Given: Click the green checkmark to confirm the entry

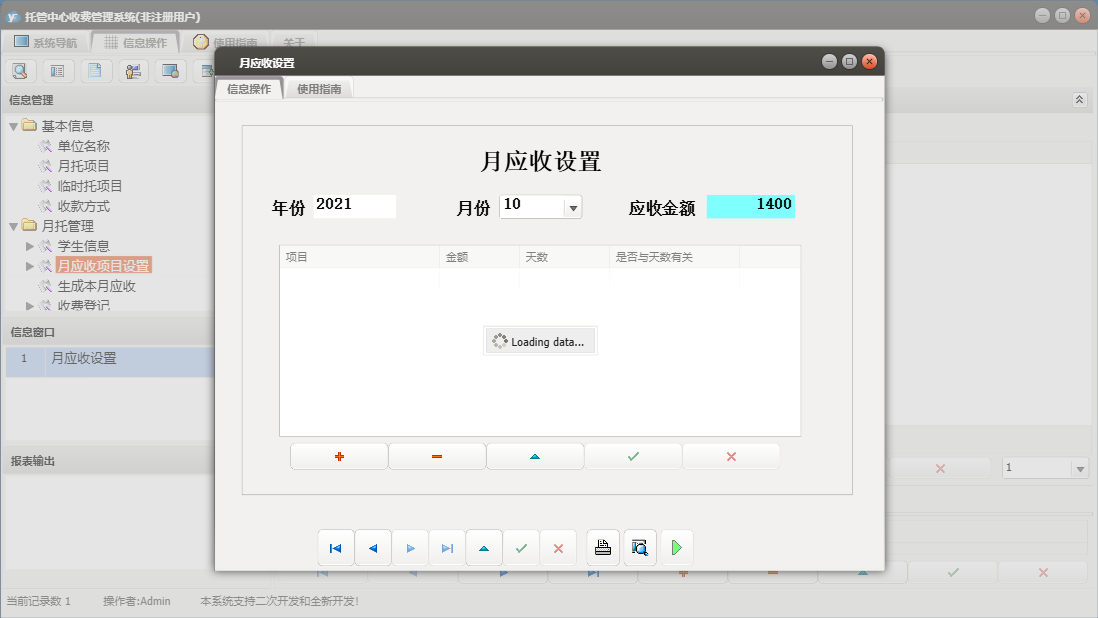Looking at the screenshot, I should pyautogui.click(x=632, y=456).
